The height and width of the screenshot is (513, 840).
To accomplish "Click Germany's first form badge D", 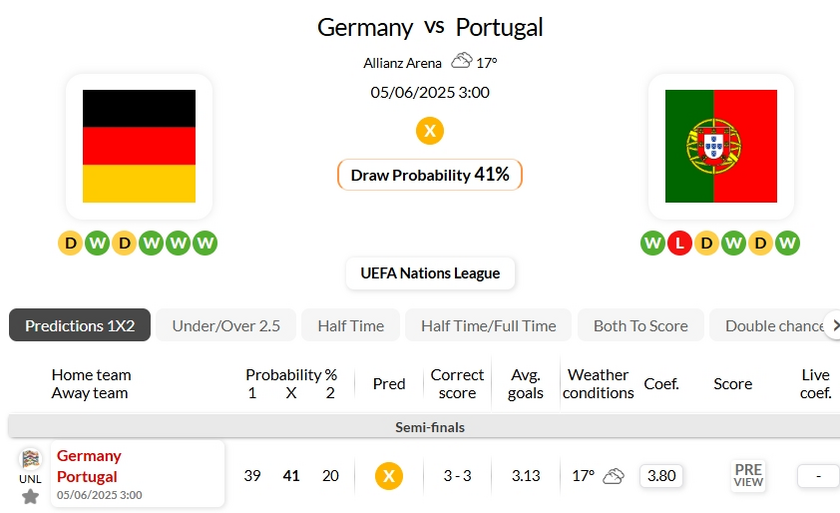I will click(x=70, y=243).
